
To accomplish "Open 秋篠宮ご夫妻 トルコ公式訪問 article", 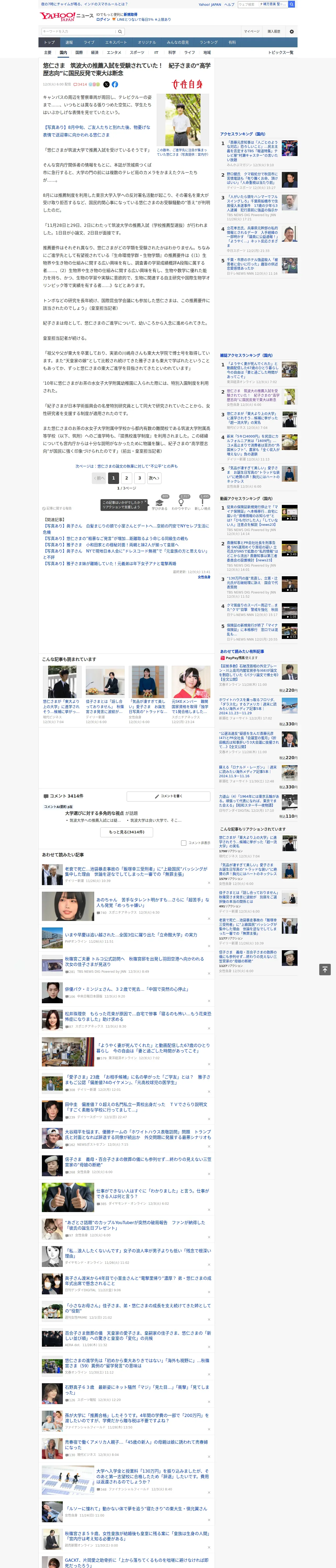I will tap(134, 962).
